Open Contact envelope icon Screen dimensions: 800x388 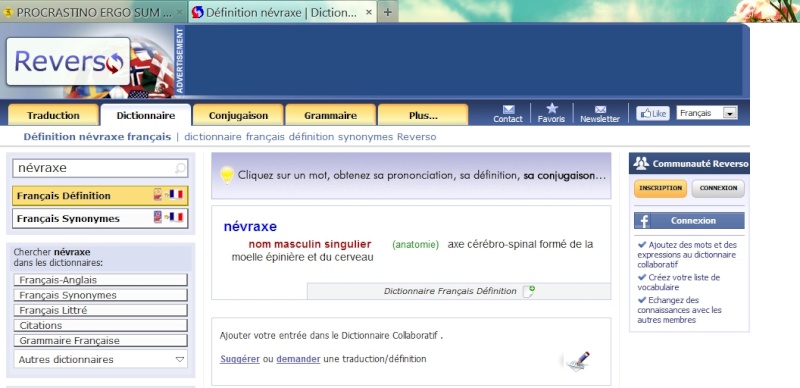point(508,109)
